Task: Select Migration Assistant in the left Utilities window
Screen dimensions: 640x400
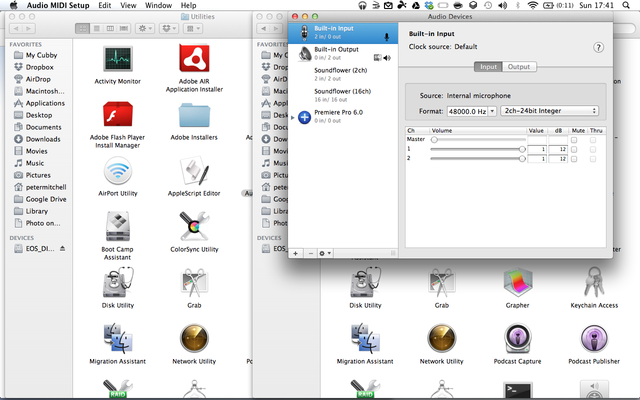Action: (x=118, y=338)
